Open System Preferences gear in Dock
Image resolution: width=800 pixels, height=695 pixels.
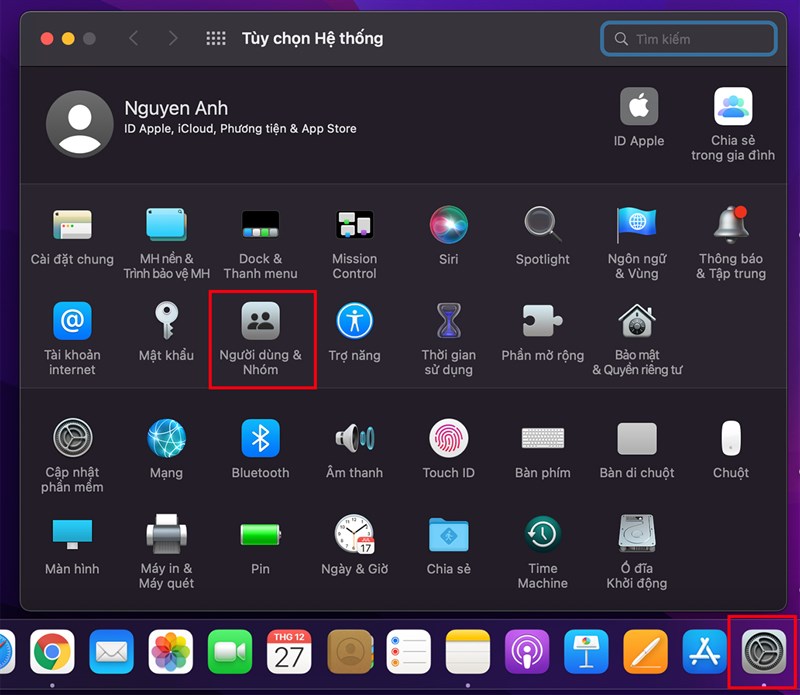pyautogui.click(x=763, y=653)
